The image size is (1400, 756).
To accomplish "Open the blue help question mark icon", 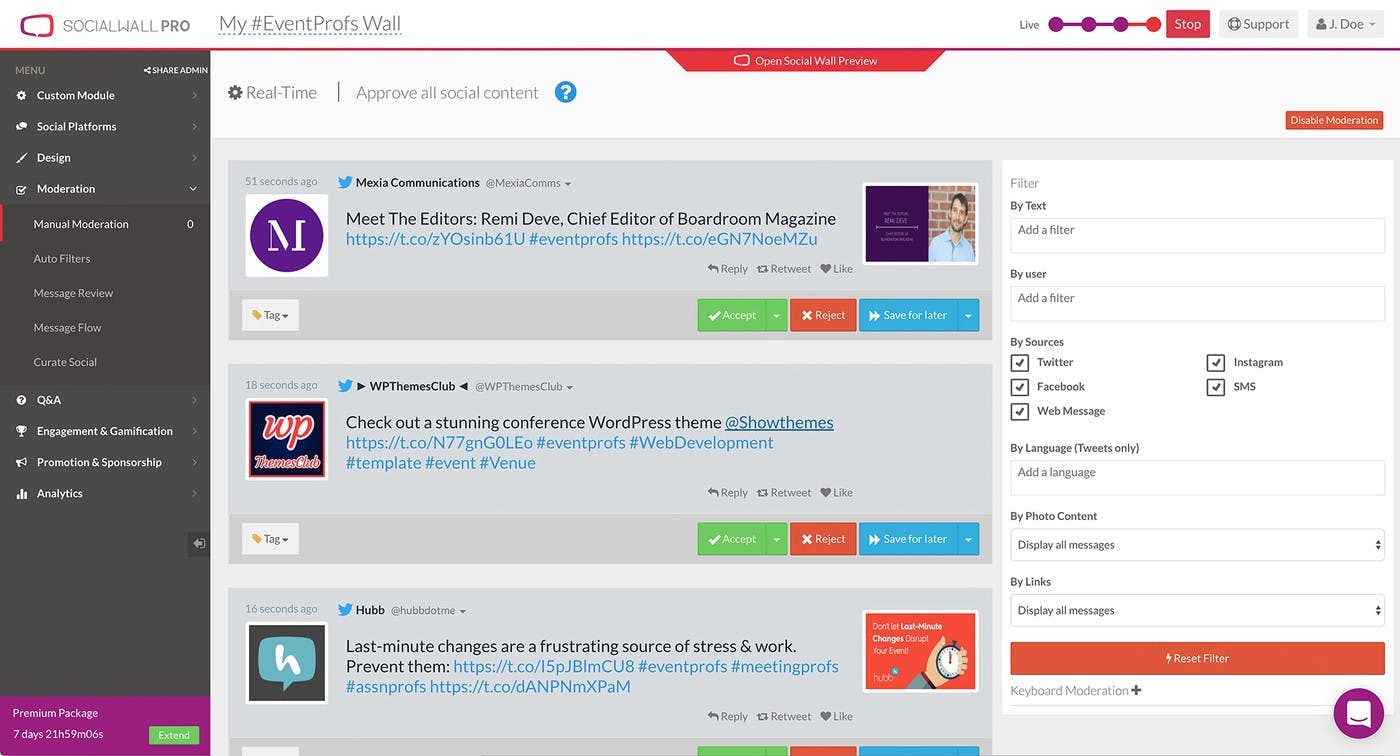I will [x=566, y=92].
